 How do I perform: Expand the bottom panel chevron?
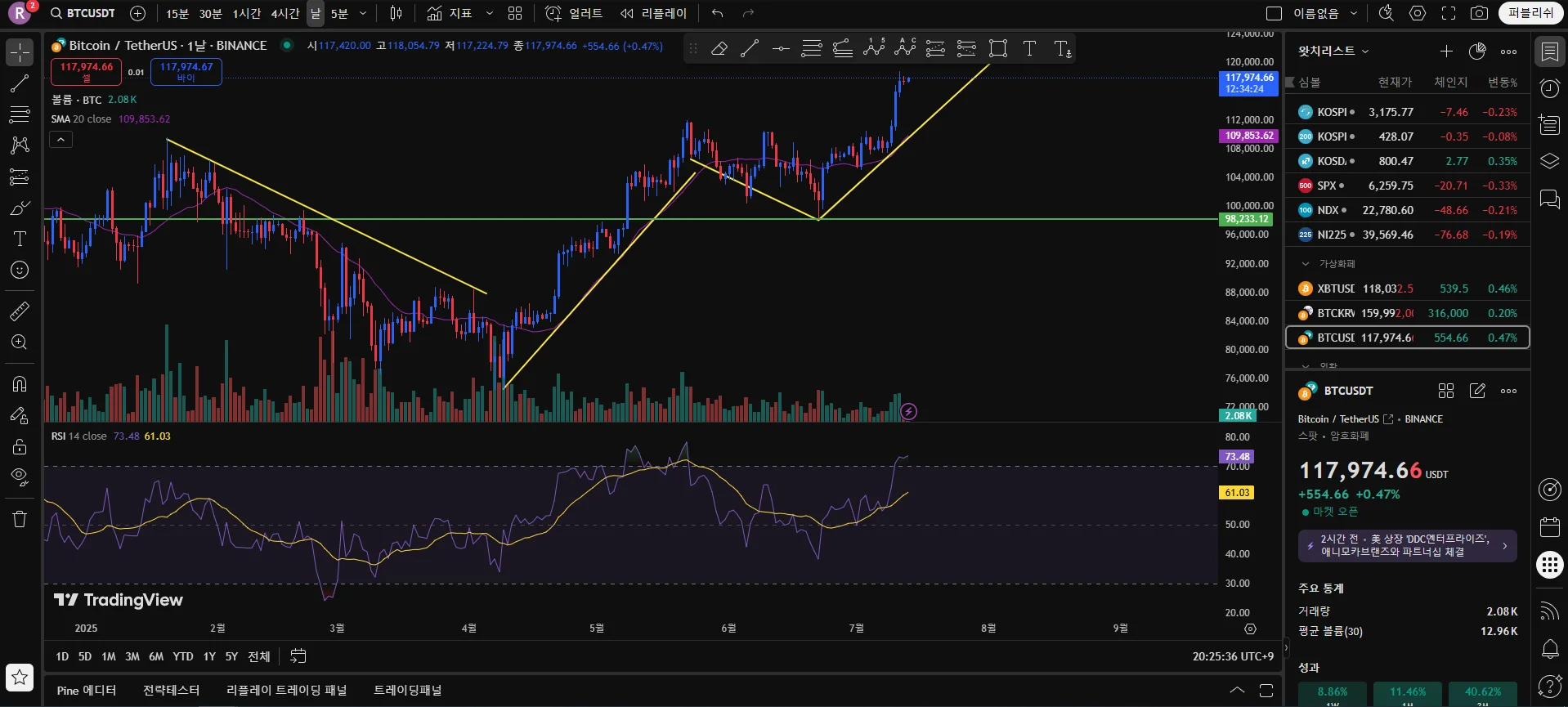click(1237, 691)
